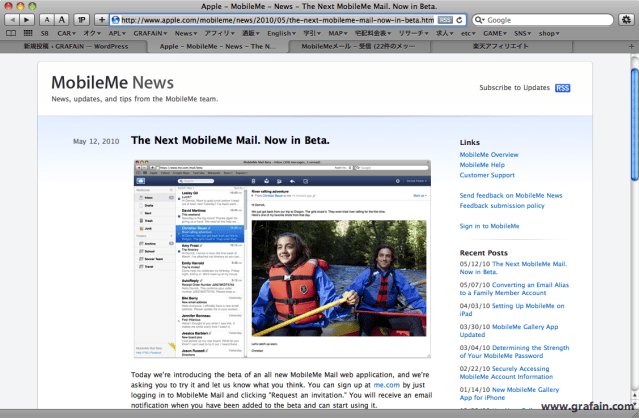Click the 1P toolbar button

(x=82, y=20)
